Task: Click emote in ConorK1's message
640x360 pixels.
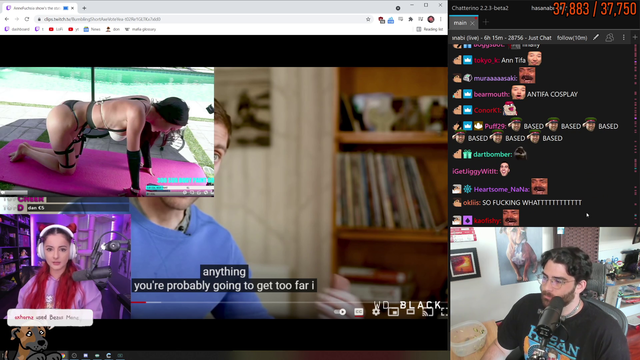Action: coord(510,109)
